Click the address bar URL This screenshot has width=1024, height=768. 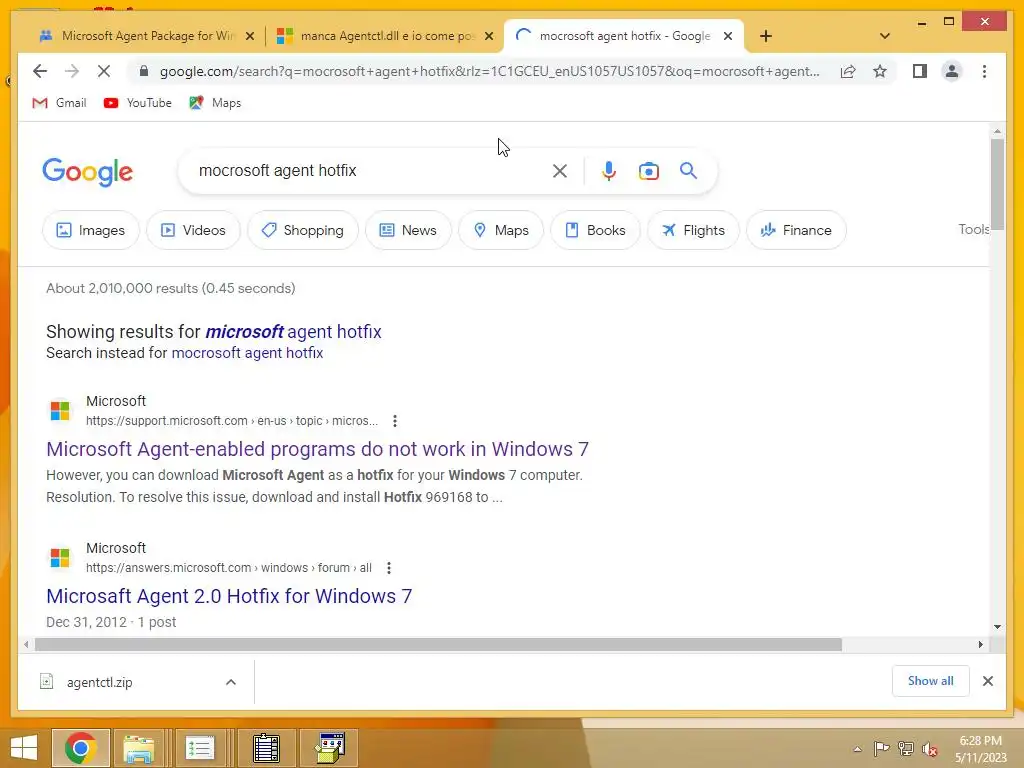(x=490, y=71)
